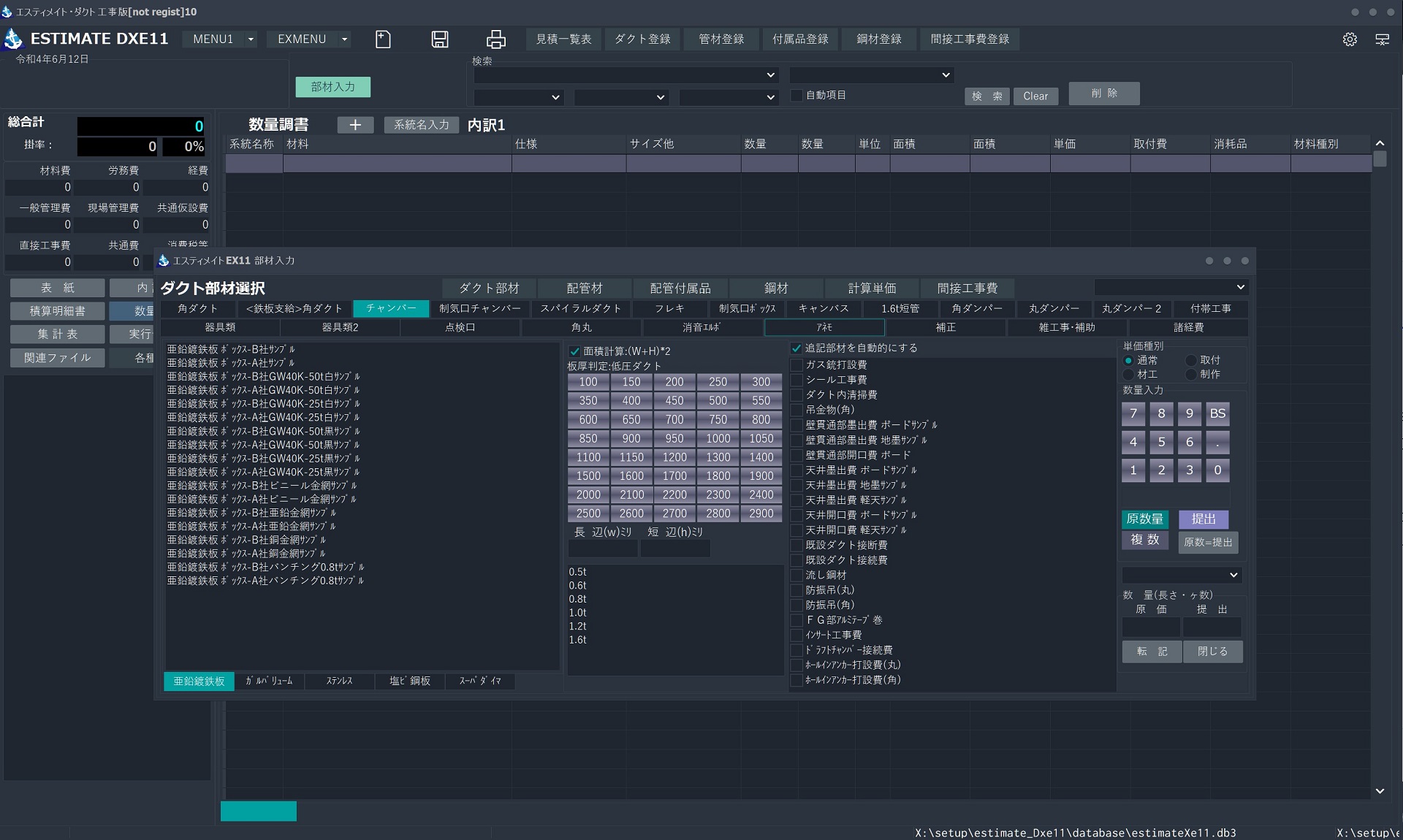Click the save floppy disk icon

point(440,39)
